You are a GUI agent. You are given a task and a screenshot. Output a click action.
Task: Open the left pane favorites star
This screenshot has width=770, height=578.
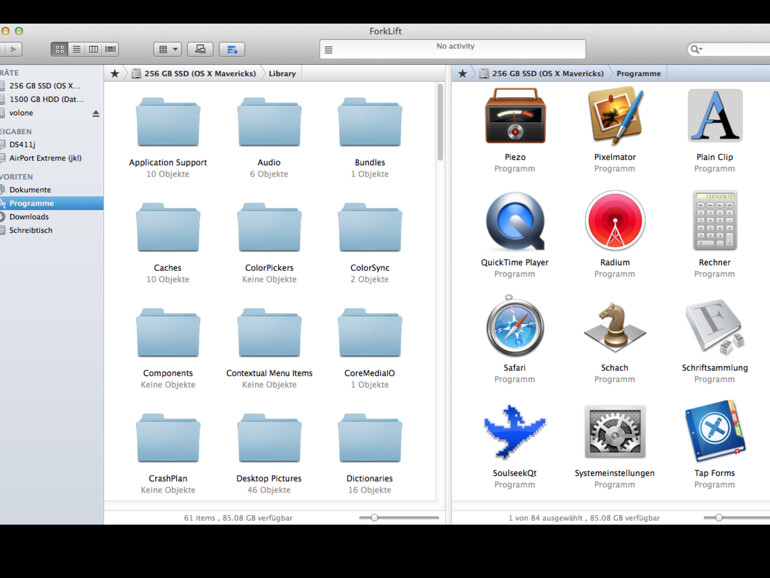tap(115, 73)
